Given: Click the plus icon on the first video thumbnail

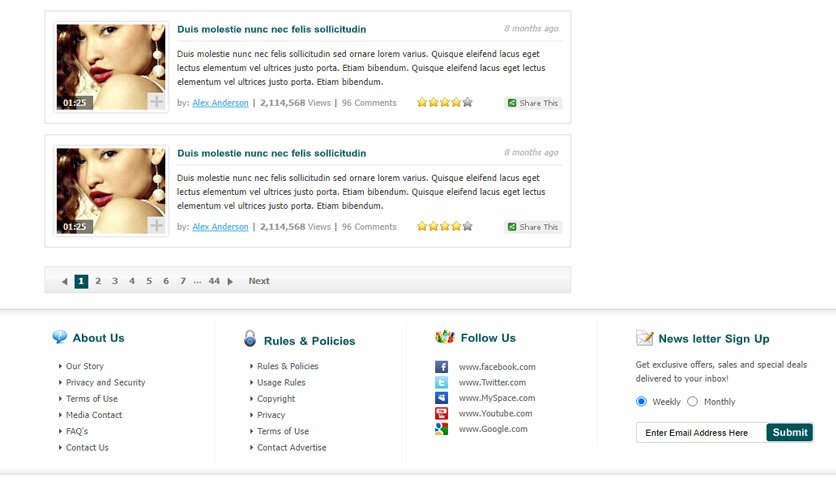Looking at the screenshot, I should pyautogui.click(x=156, y=101).
